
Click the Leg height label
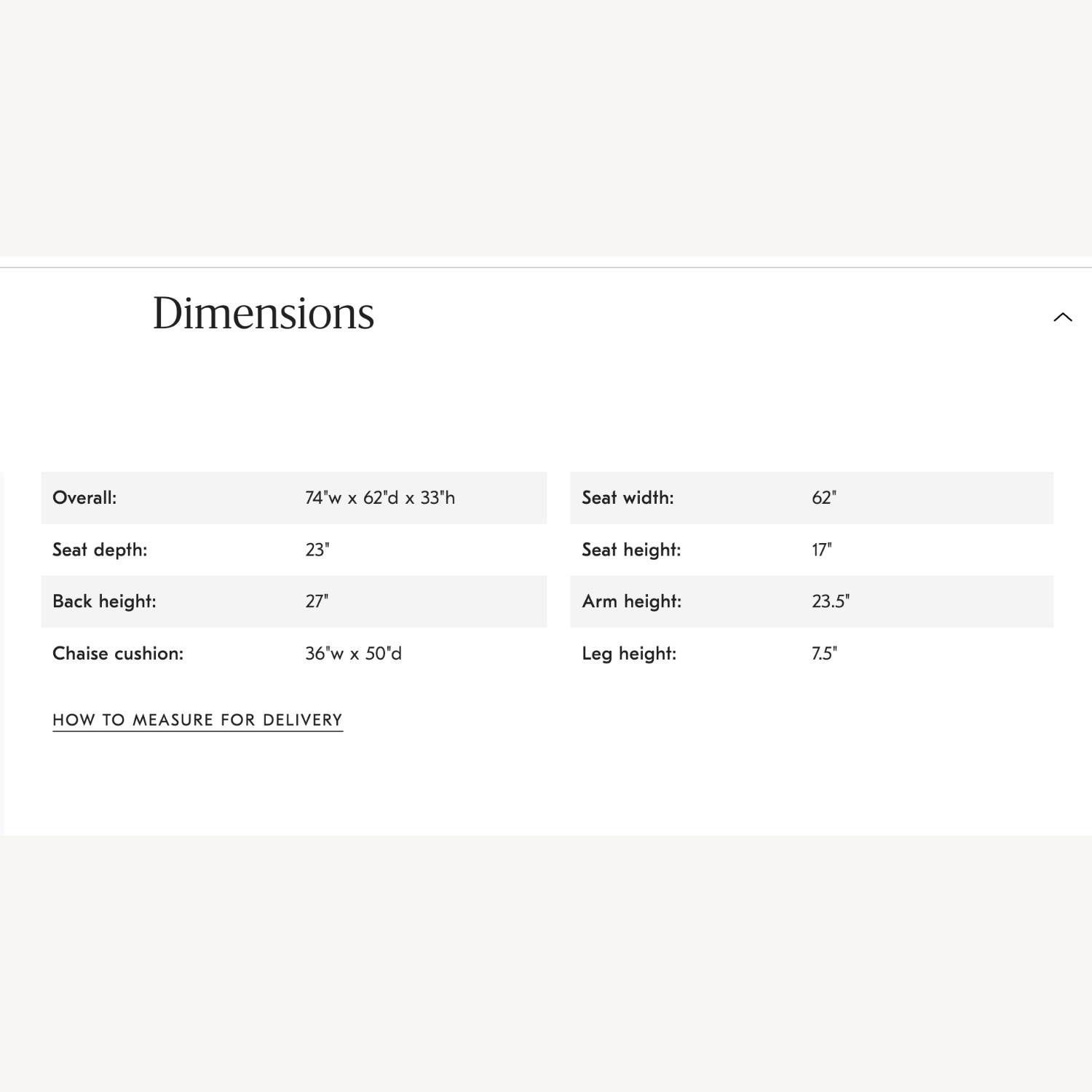(629, 654)
